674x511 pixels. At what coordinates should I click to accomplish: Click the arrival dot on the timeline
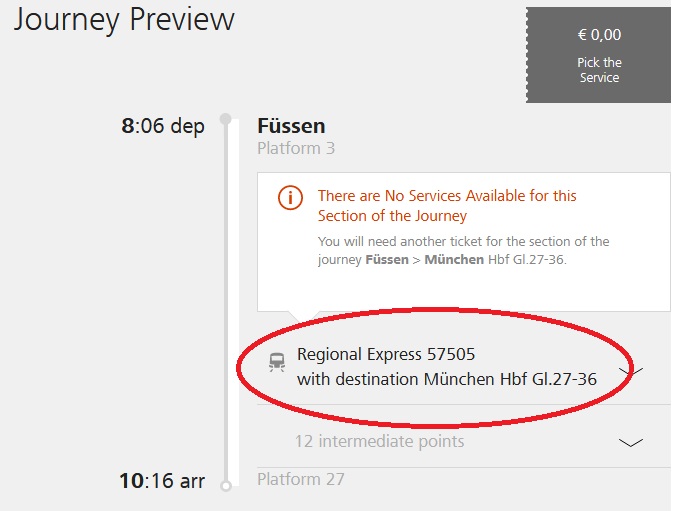(x=226, y=486)
